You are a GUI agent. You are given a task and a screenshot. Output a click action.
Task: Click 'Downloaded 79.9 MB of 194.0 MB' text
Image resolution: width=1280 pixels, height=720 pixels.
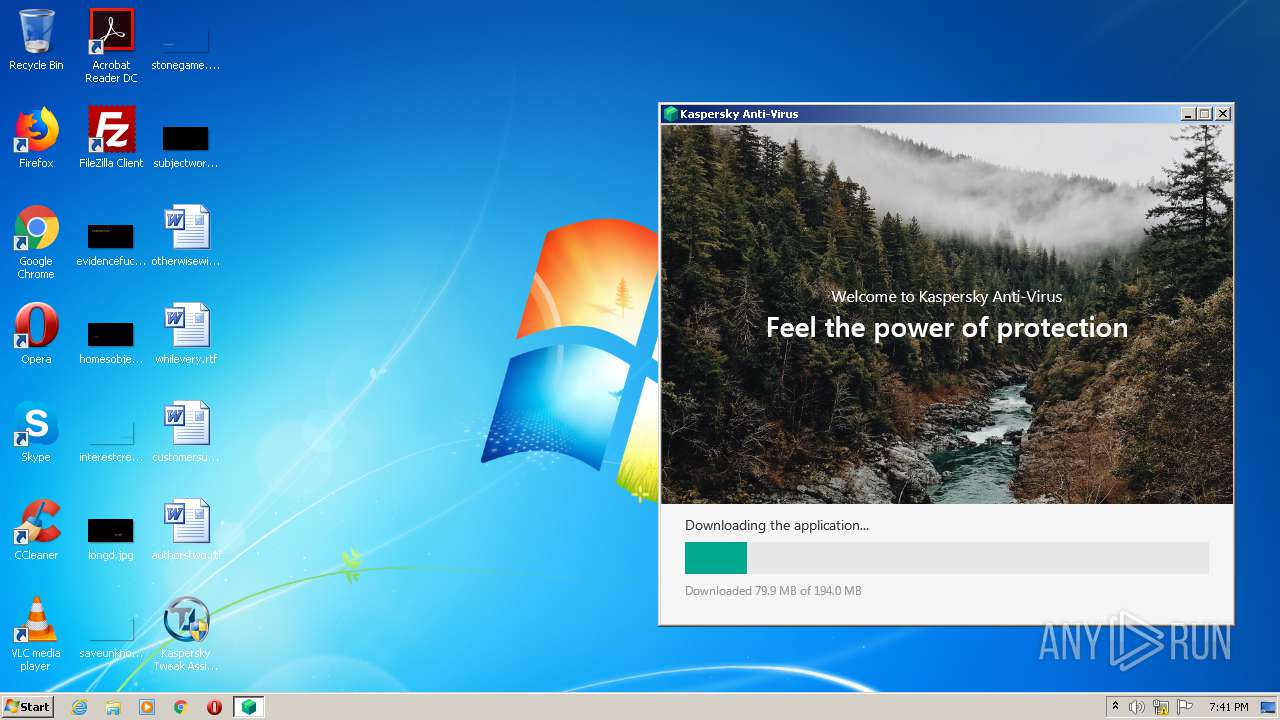[x=773, y=591]
